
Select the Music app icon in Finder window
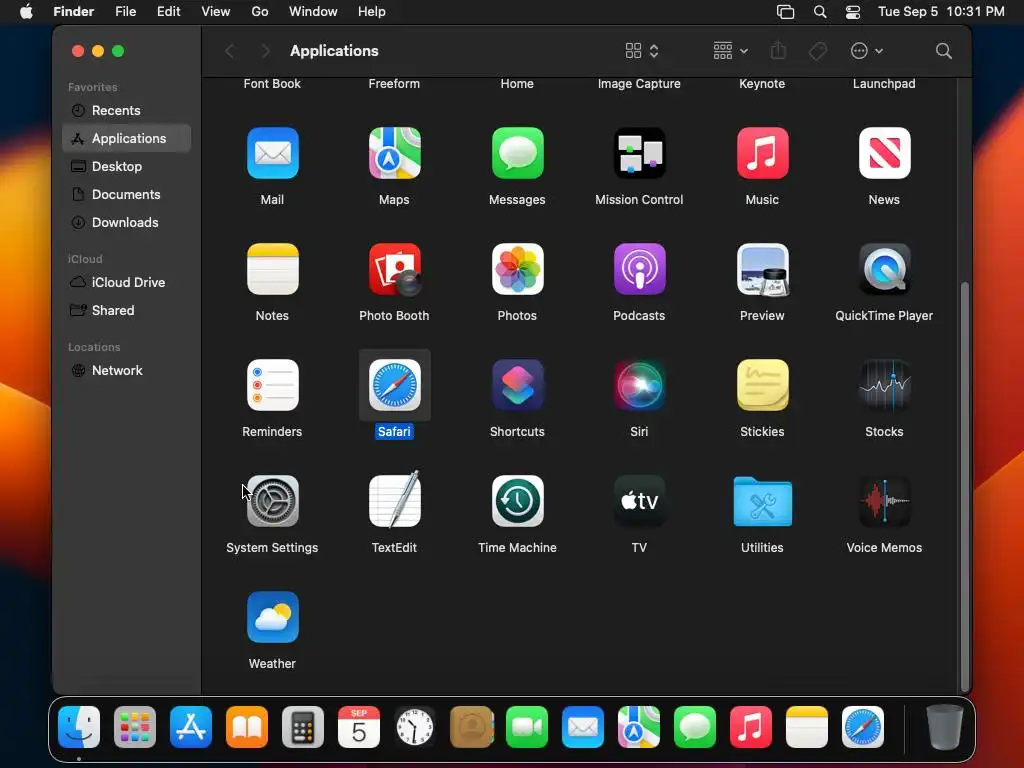coord(762,153)
